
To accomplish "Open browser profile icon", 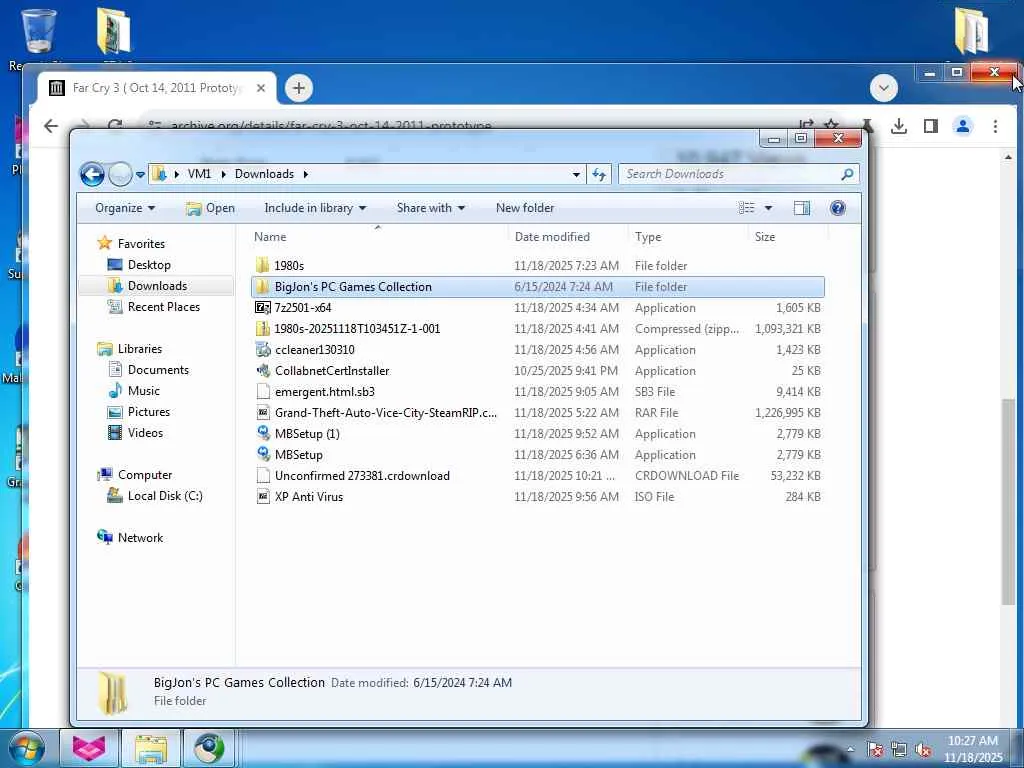I will tap(963, 126).
